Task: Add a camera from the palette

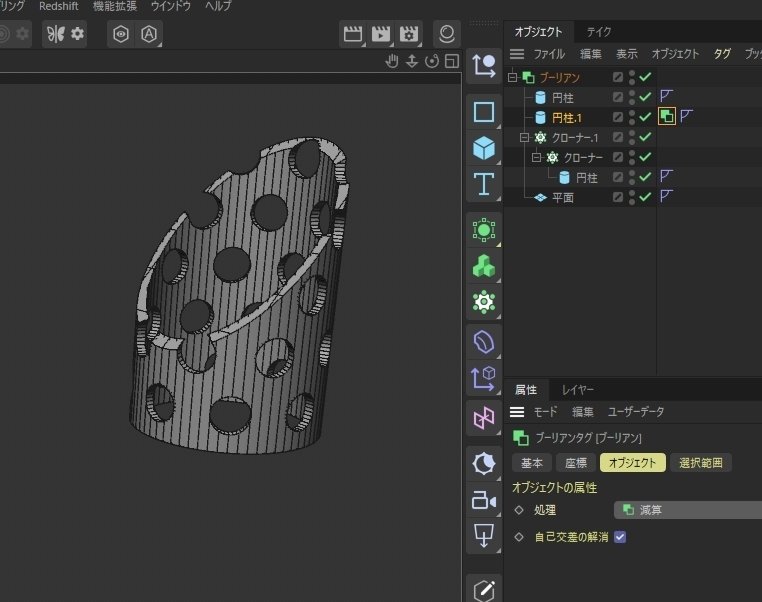Action: click(484, 500)
